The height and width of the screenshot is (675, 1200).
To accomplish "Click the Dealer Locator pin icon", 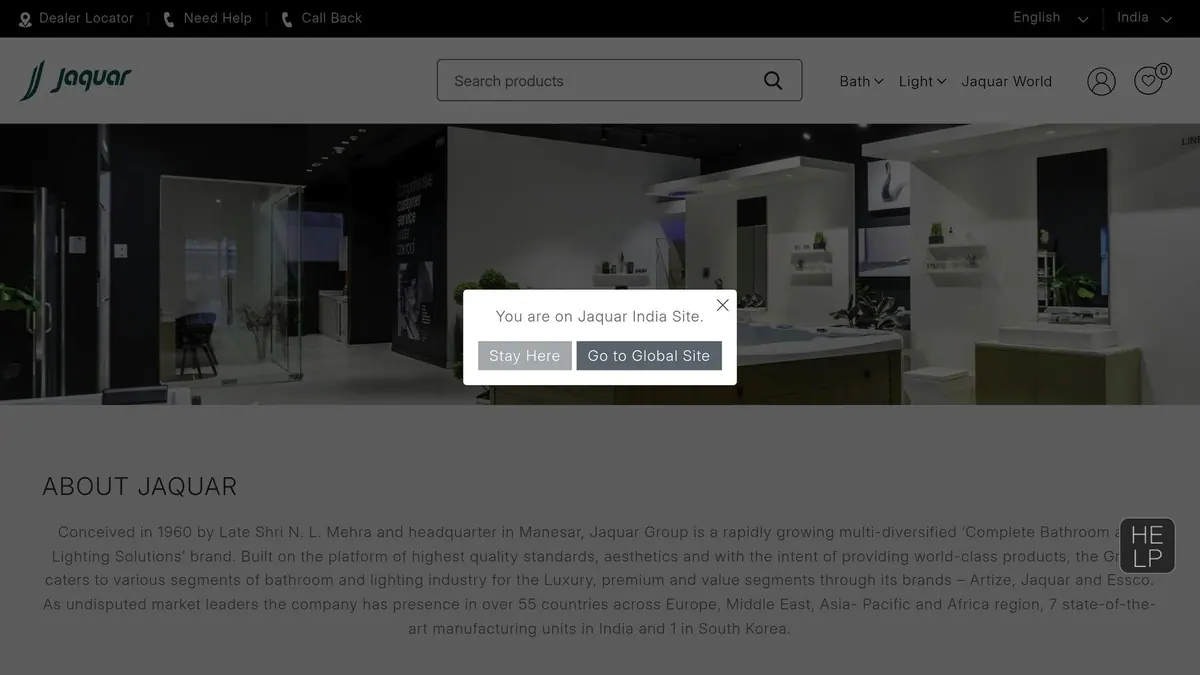I will [x=25, y=19].
